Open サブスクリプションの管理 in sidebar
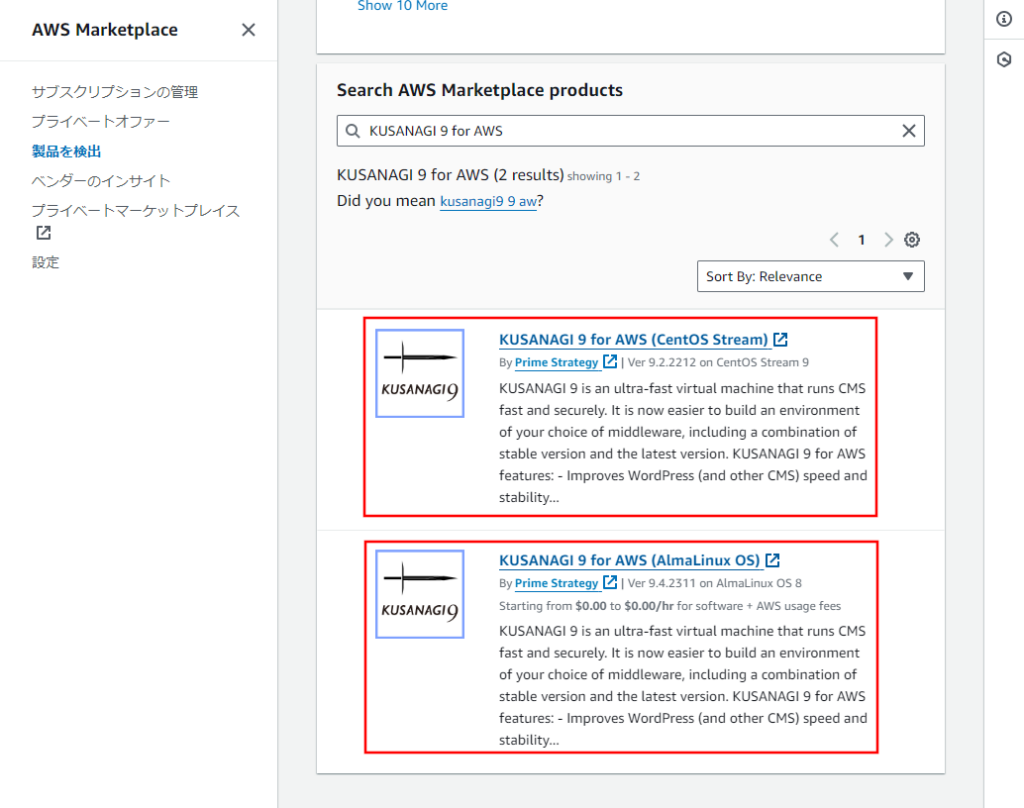1024x808 pixels. (x=115, y=92)
